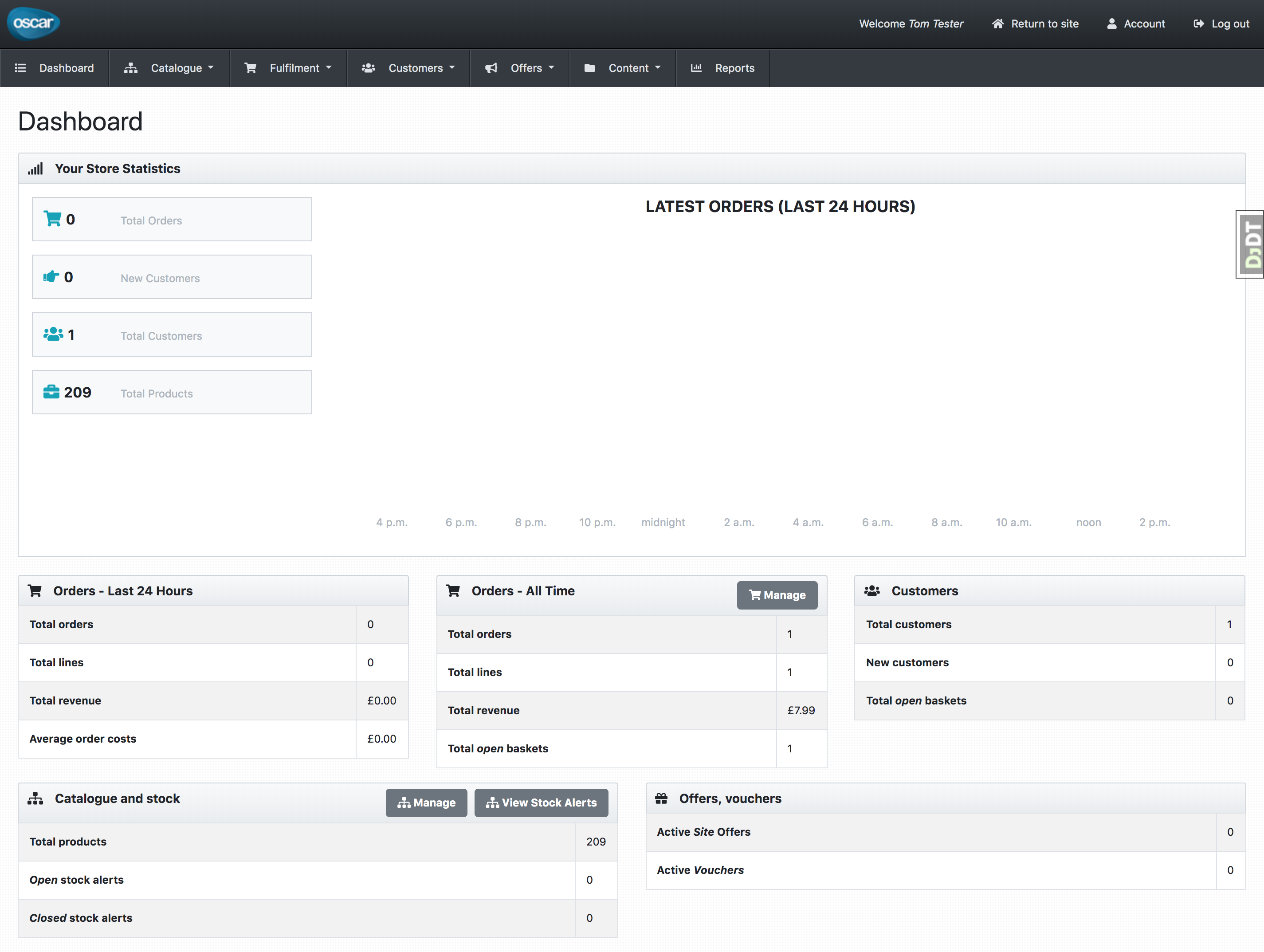Click the signal bars icon by Your Store Statistics
Image resolution: width=1264 pixels, height=952 pixels.
pos(35,169)
